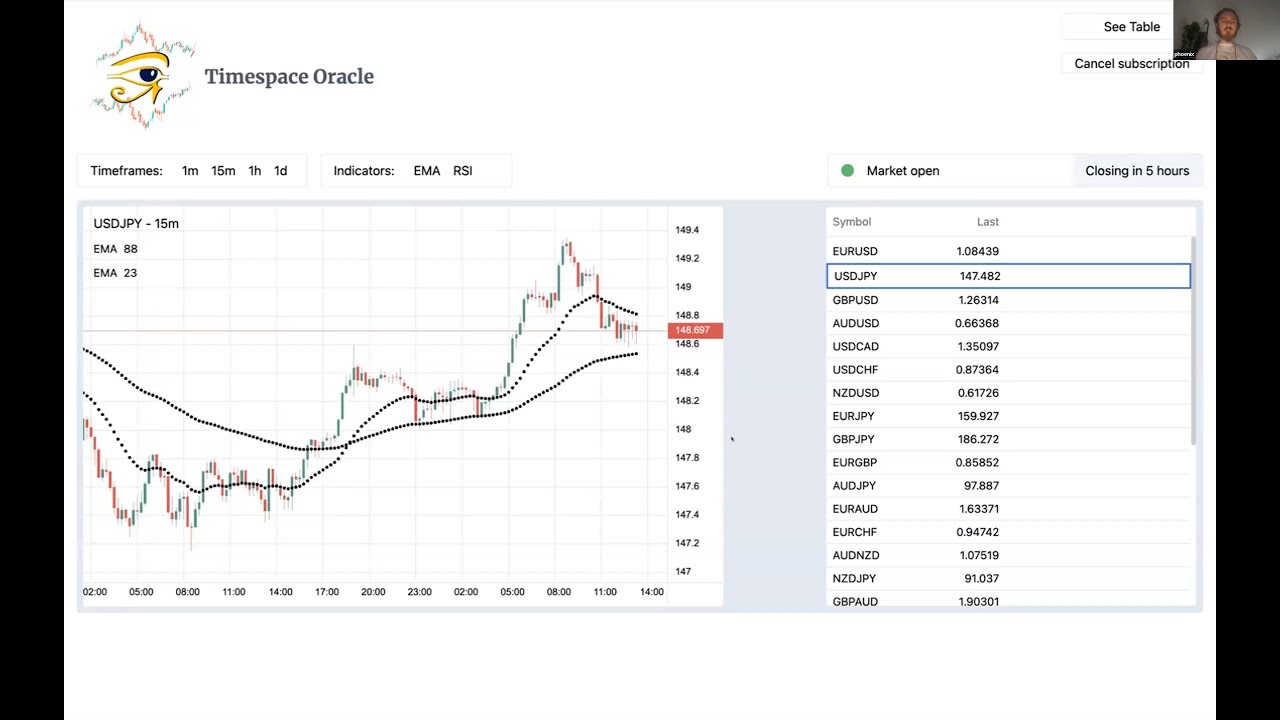Click the webcam video thumbnail
This screenshot has width=1280, height=720.
tap(1226, 30)
